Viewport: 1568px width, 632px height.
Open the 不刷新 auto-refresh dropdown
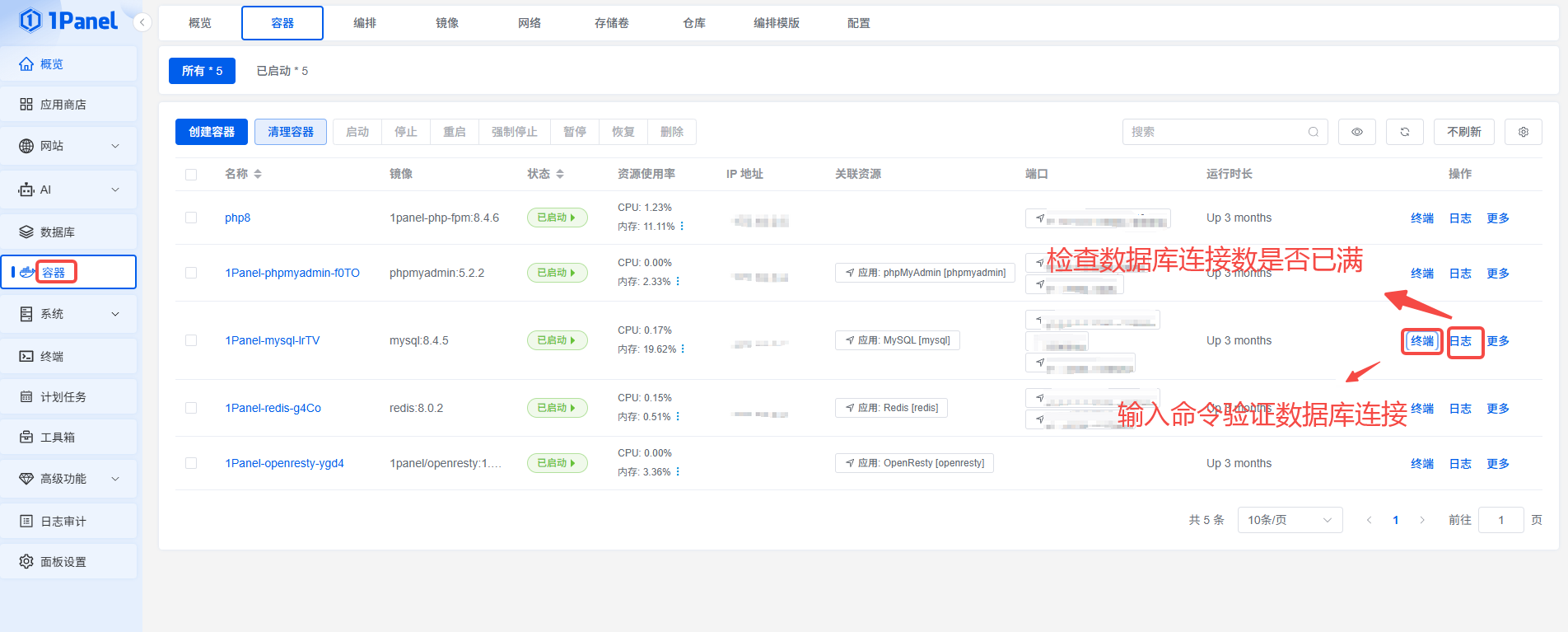coord(1463,132)
